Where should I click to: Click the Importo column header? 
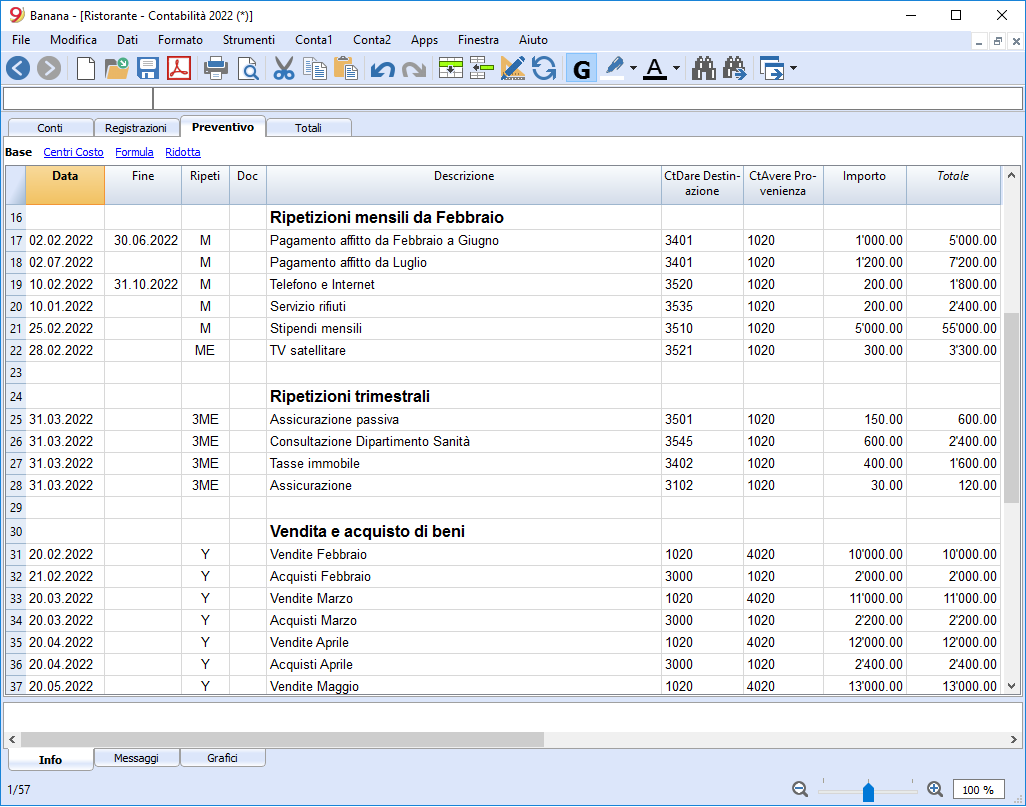864,185
